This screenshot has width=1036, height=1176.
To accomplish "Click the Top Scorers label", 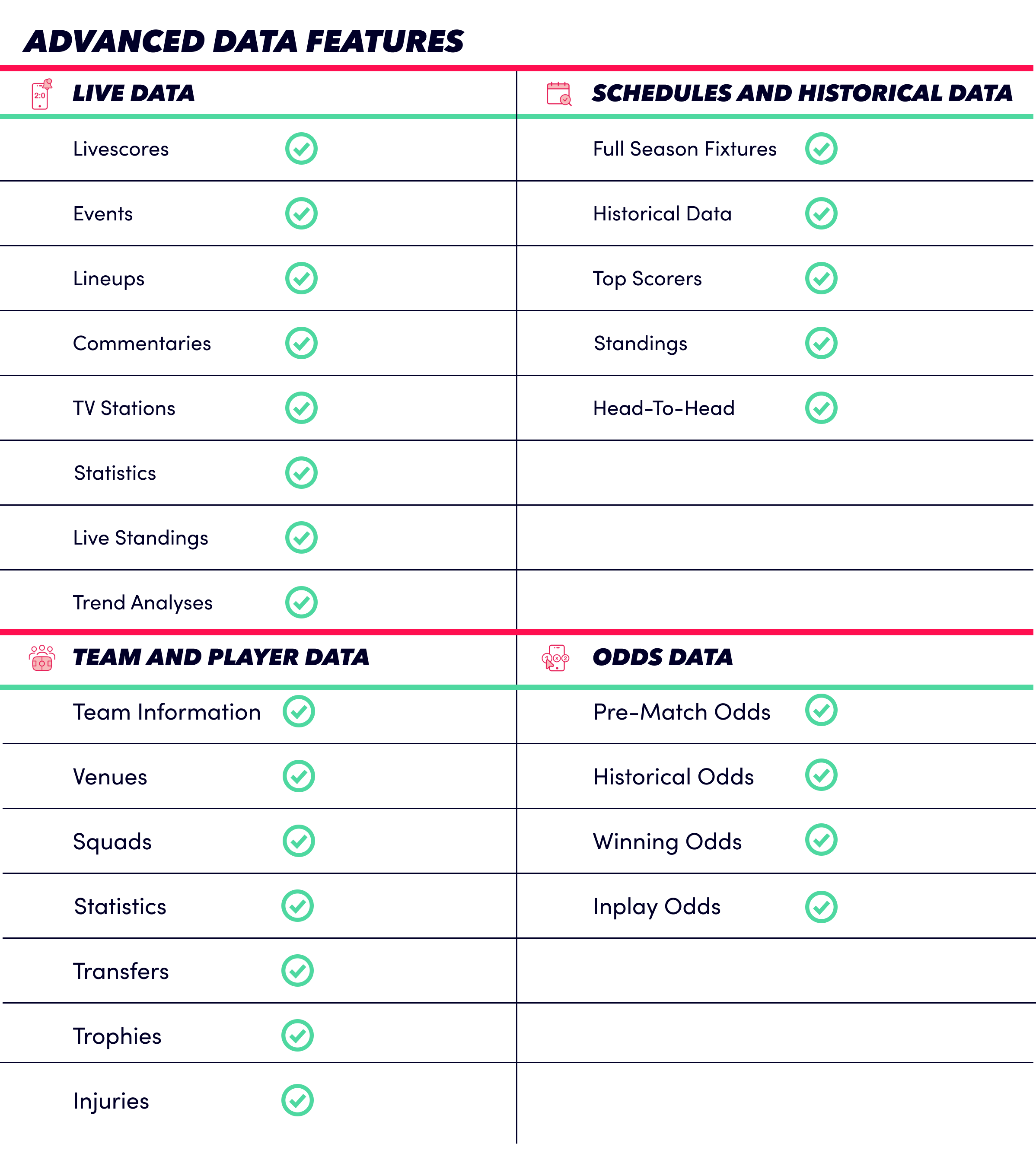I will point(647,279).
